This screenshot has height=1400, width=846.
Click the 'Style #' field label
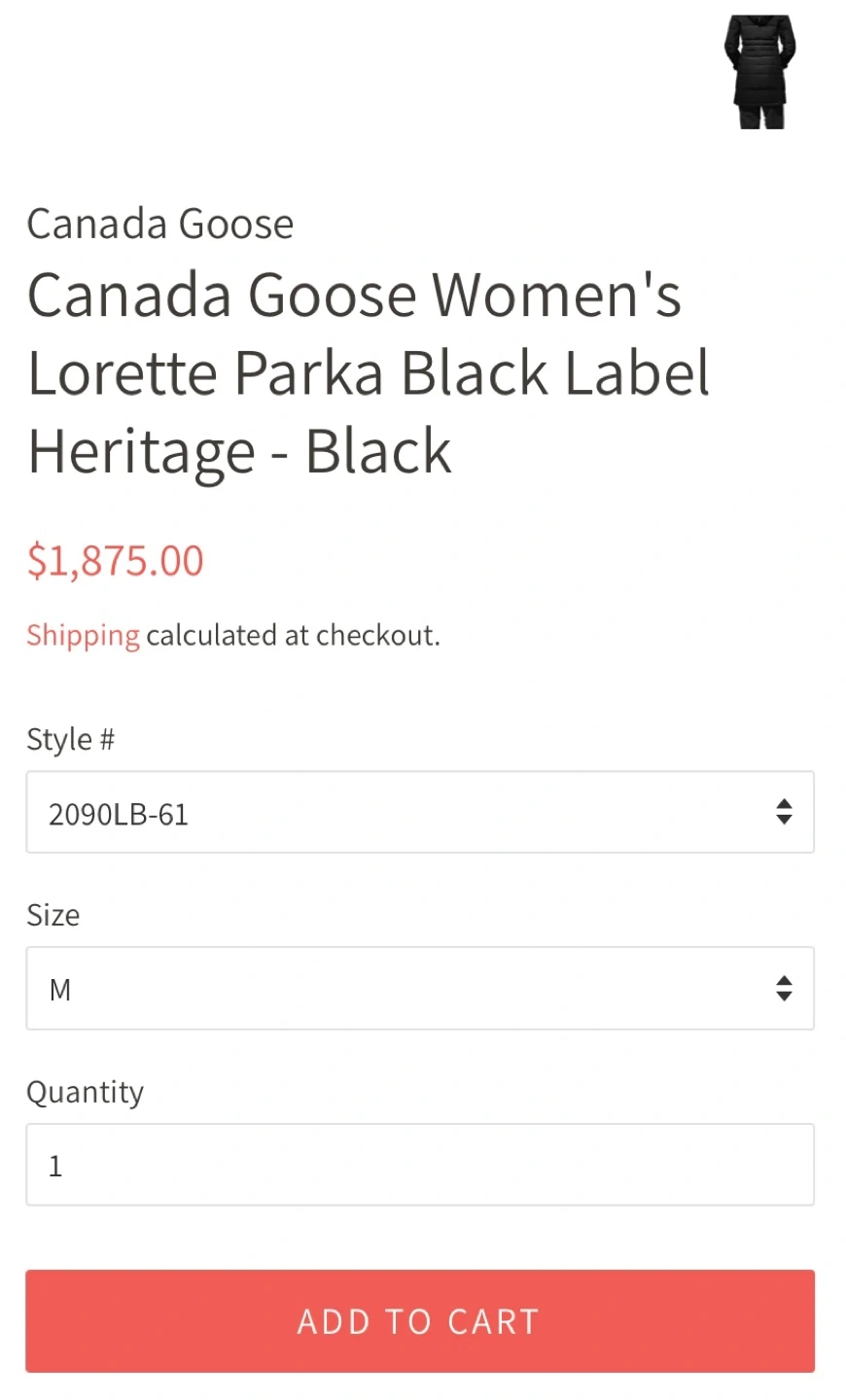point(70,740)
